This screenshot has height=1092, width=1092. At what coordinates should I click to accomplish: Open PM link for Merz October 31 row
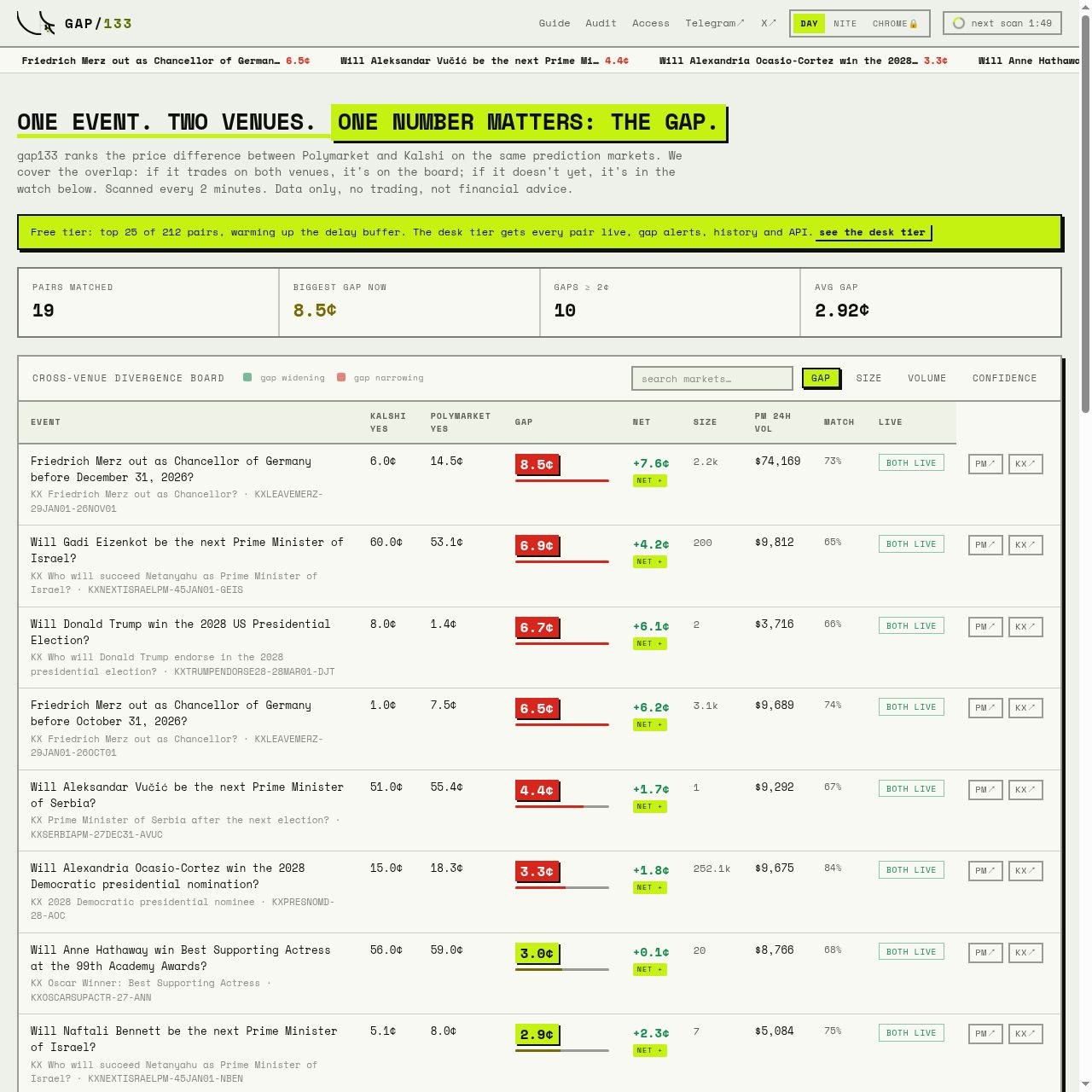pos(985,708)
